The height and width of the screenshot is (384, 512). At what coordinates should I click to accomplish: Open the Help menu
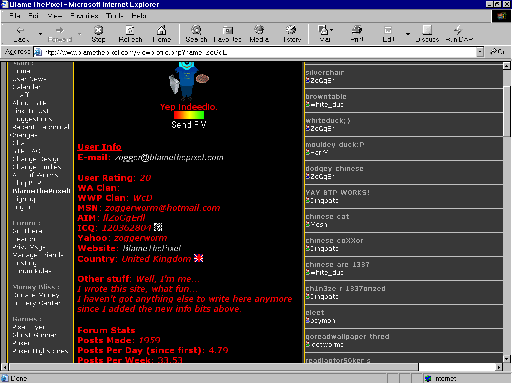coord(139,16)
